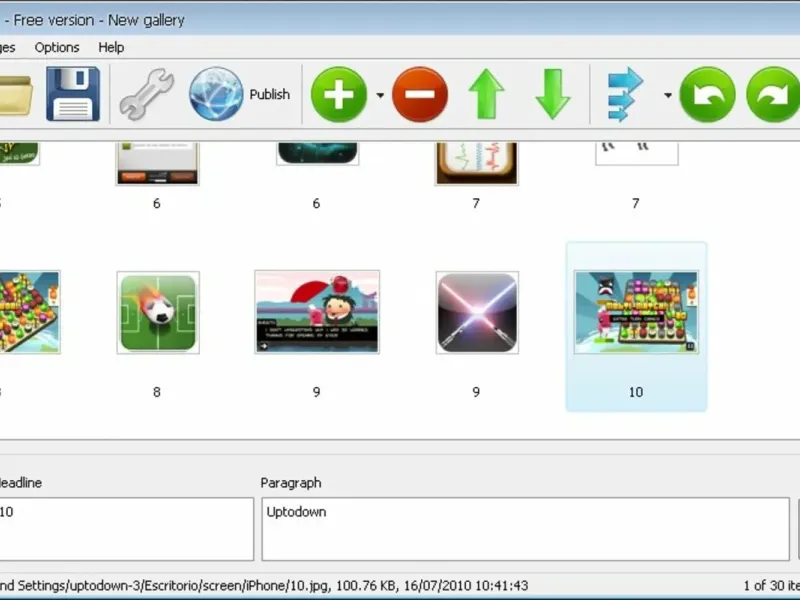Click the Publish globe icon
The image size is (800, 600).
point(216,94)
